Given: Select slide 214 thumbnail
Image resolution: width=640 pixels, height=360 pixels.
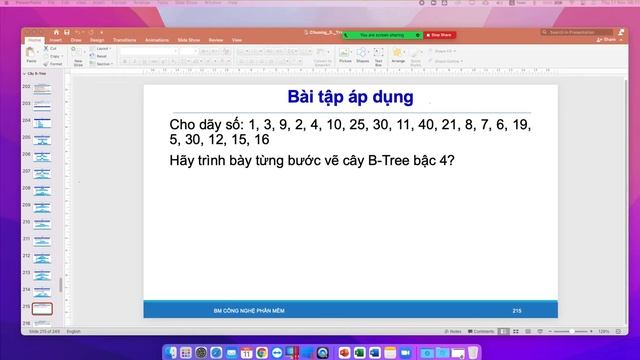Looking at the screenshot, I should tap(42, 291).
